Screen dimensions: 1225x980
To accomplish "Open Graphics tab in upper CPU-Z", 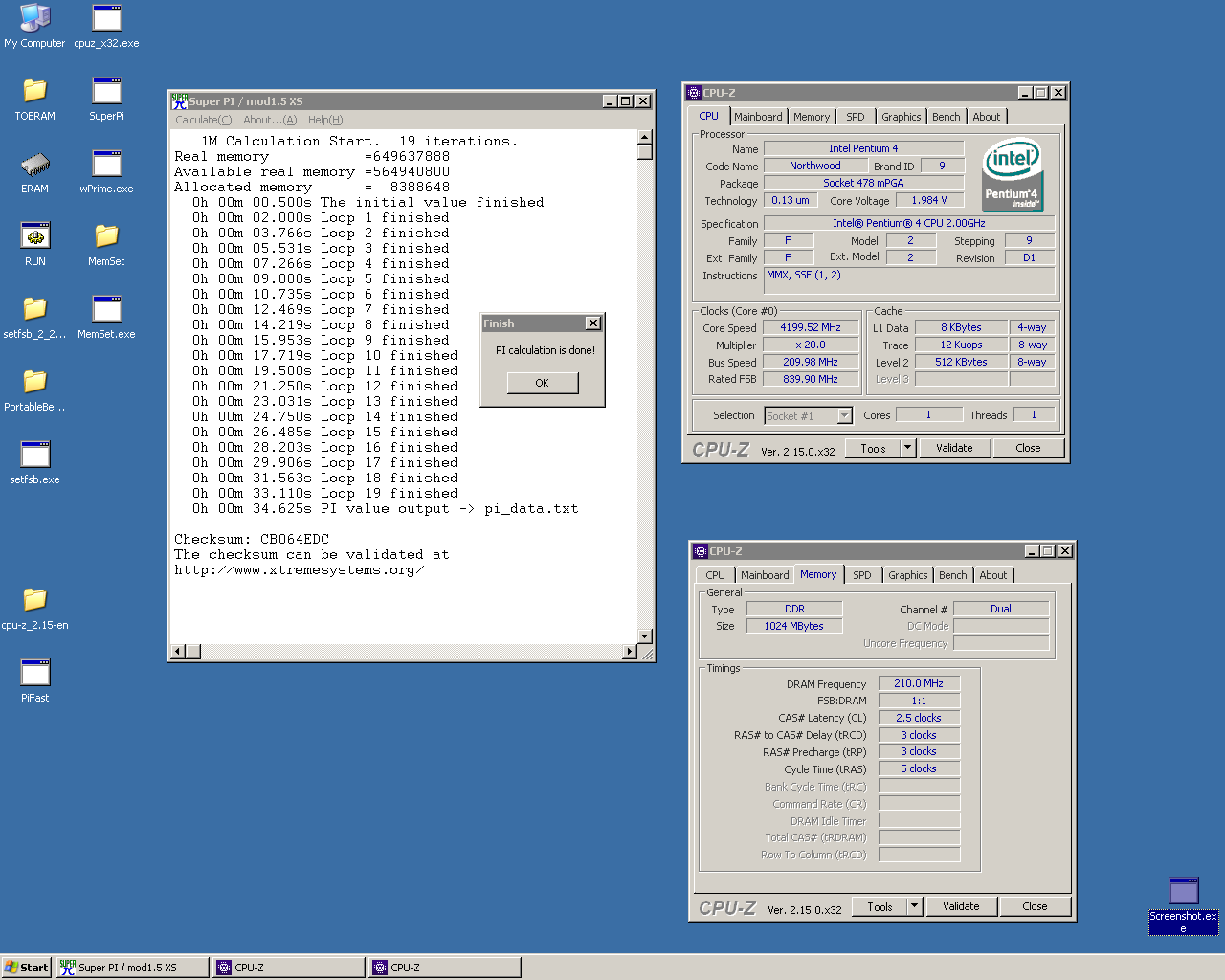I will pos(902,117).
